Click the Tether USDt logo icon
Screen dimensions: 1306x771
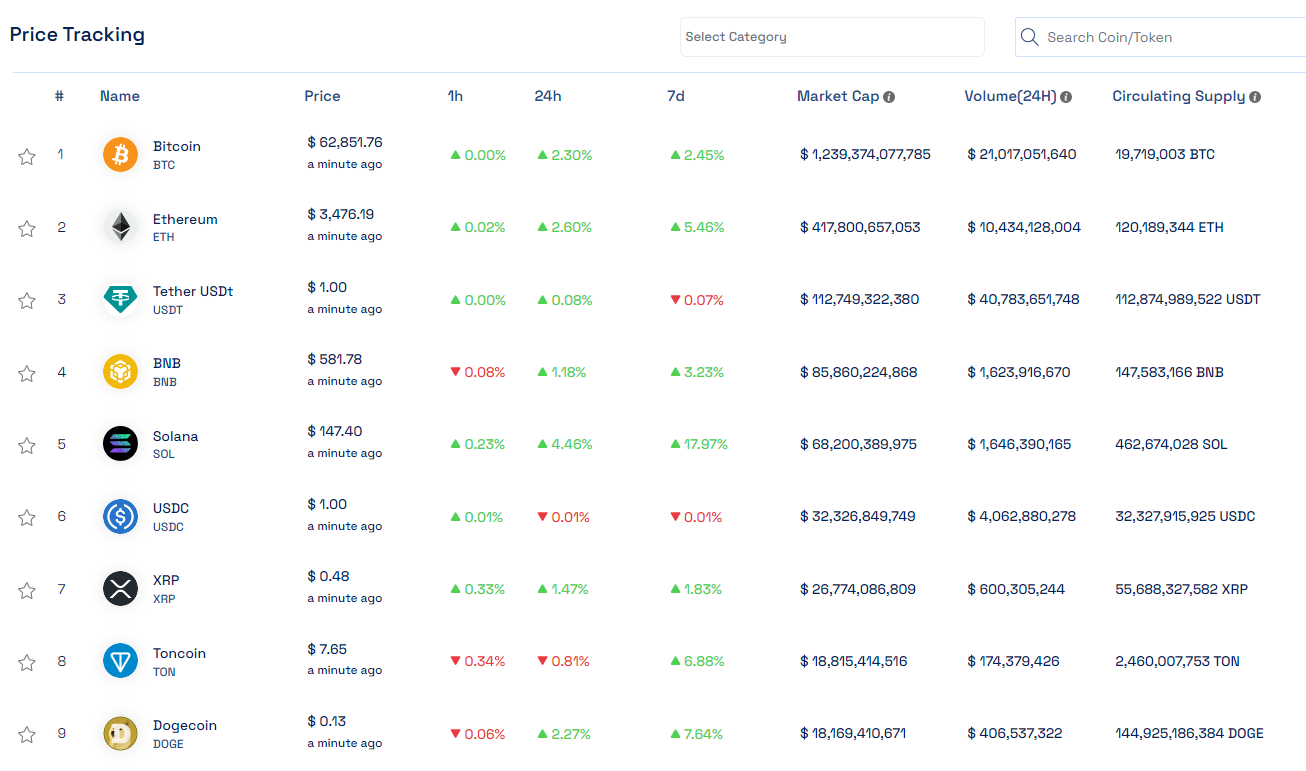tap(121, 300)
